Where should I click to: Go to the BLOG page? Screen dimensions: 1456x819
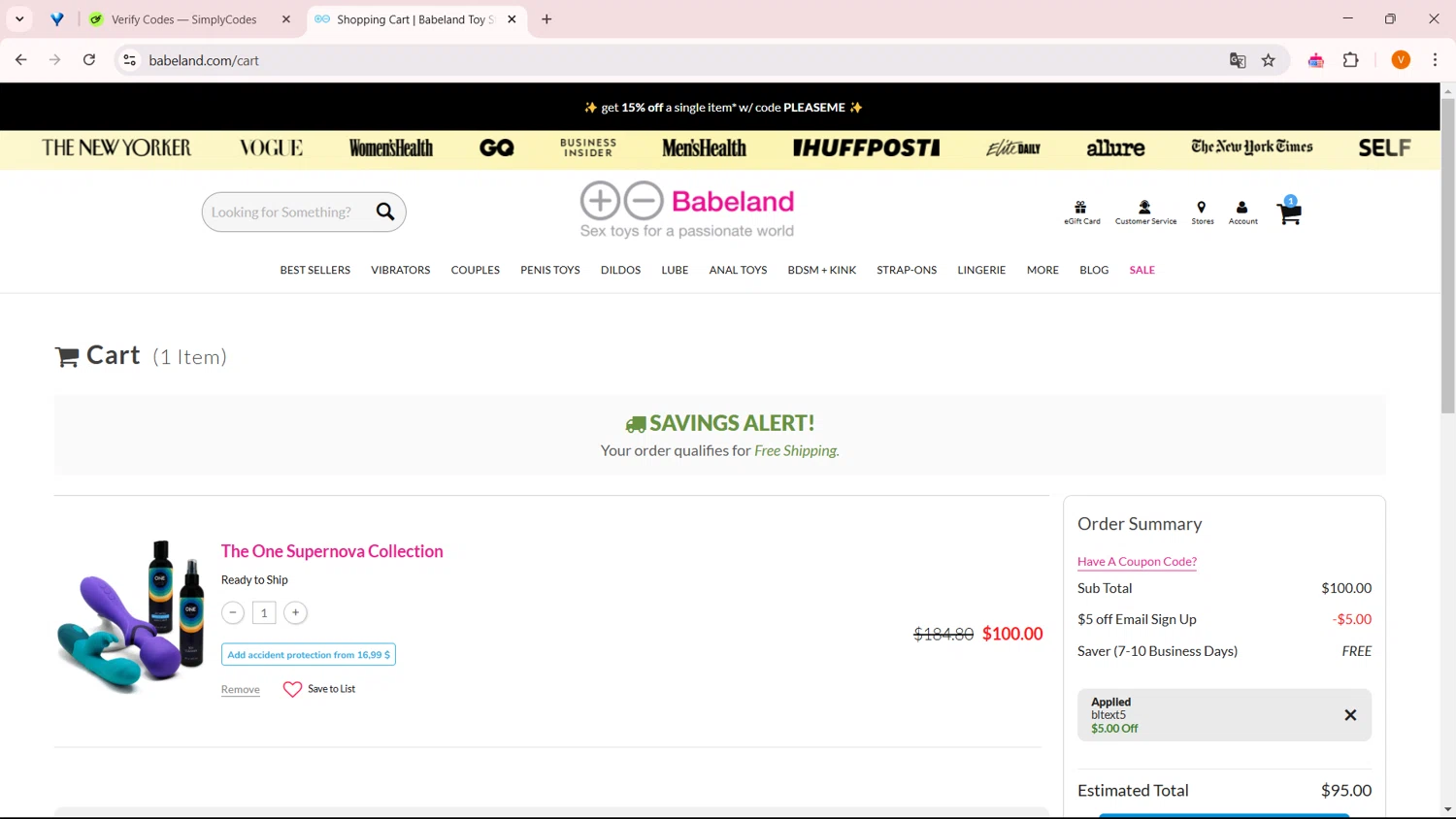(1094, 270)
